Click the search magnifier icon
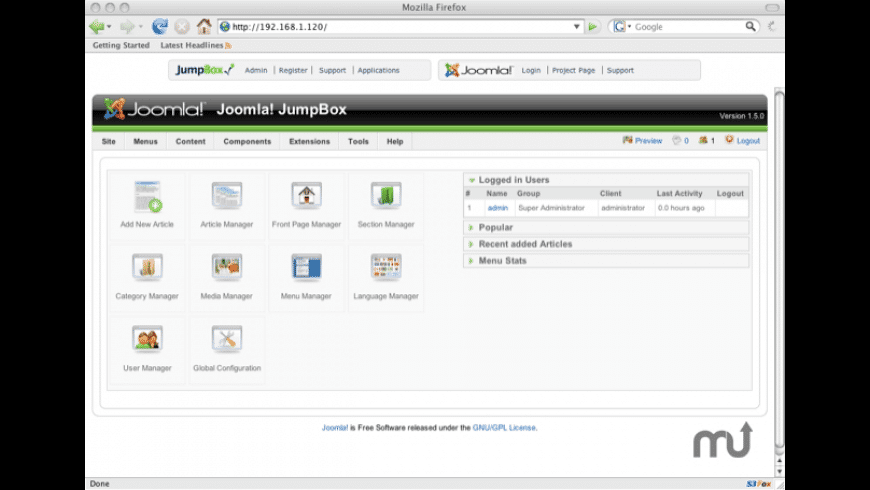Viewport: 870px width, 490px height. (x=750, y=26)
